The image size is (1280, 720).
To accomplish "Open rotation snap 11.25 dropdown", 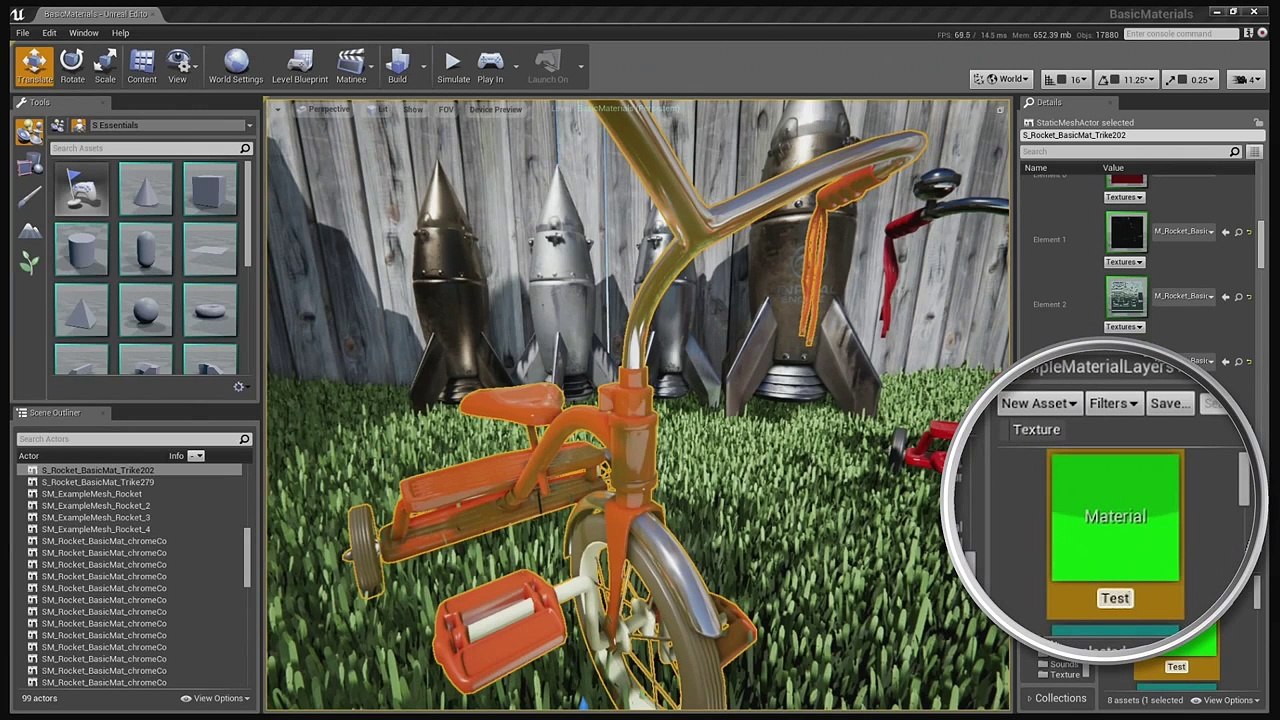I will point(1138,79).
